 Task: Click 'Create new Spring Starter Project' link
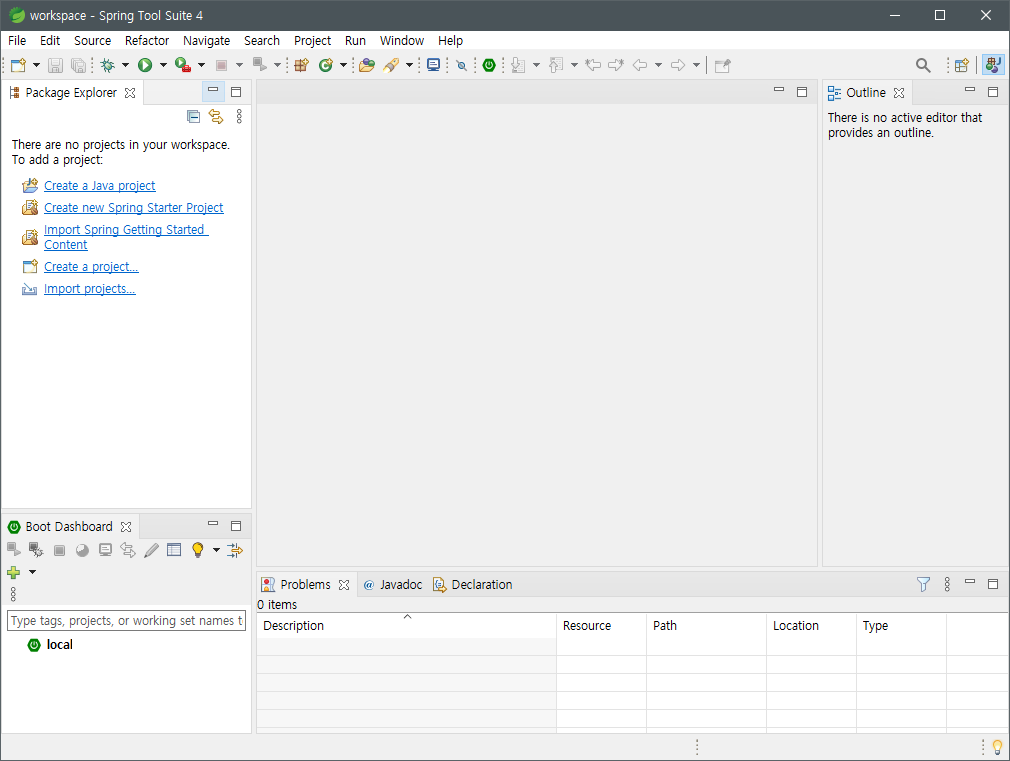pyautogui.click(x=133, y=207)
